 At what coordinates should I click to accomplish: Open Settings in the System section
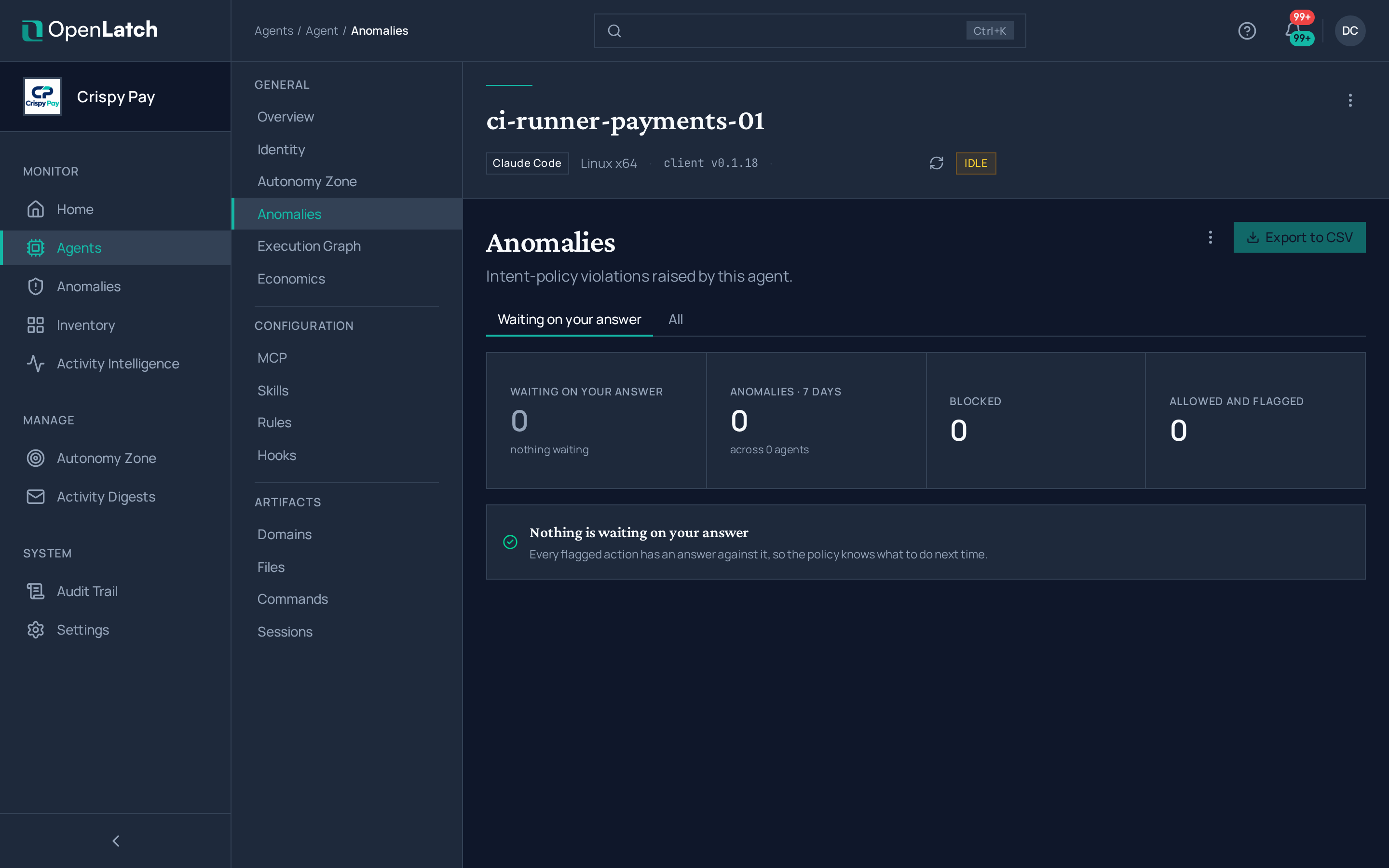coord(115,630)
